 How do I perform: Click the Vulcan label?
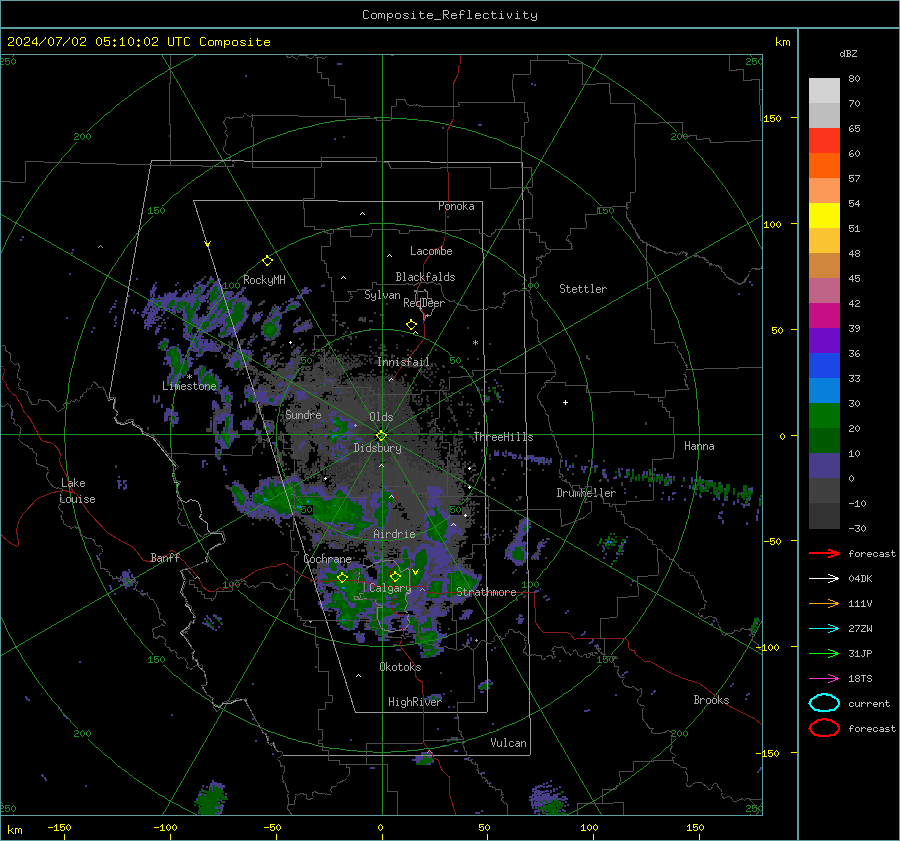coord(509,743)
